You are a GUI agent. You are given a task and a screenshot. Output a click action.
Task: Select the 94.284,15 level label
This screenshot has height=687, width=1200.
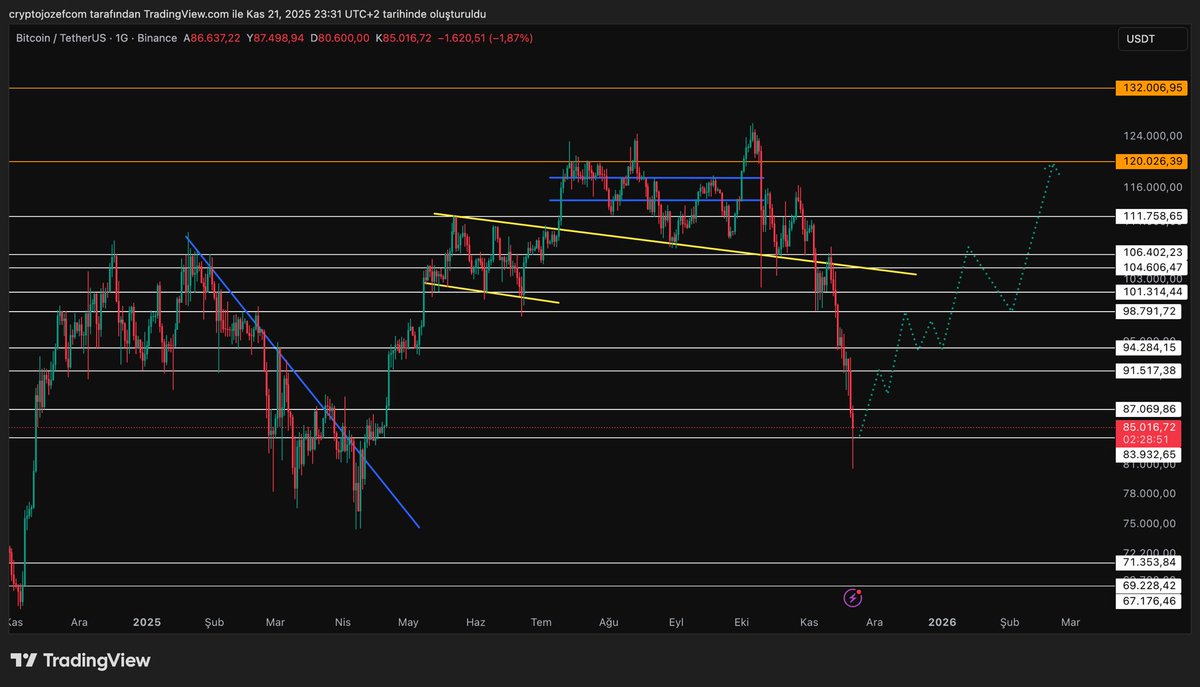pyautogui.click(x=1148, y=348)
